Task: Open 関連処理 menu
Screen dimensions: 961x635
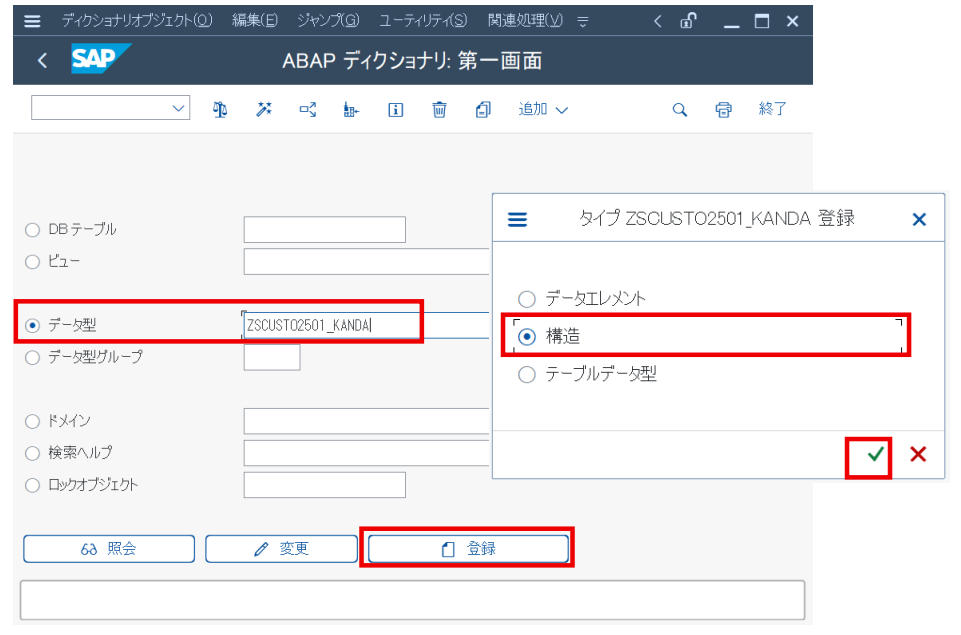Action: [525, 21]
